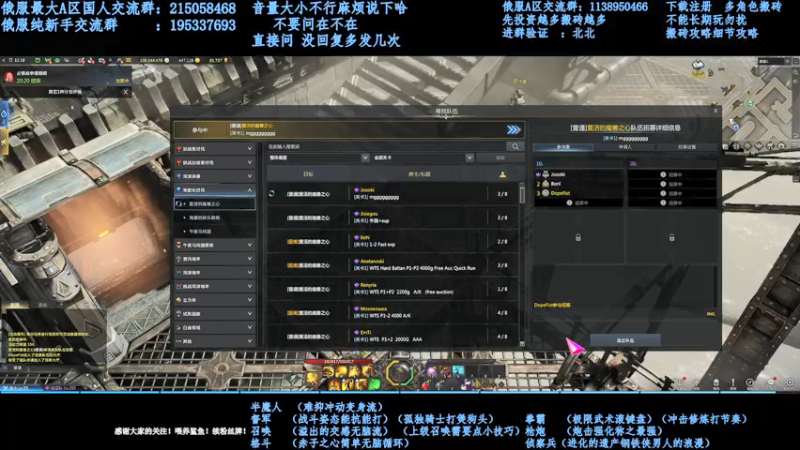Screen dimensions: 800x450
Task: Click the class icon next to DopeFist
Action: (x=545, y=193)
